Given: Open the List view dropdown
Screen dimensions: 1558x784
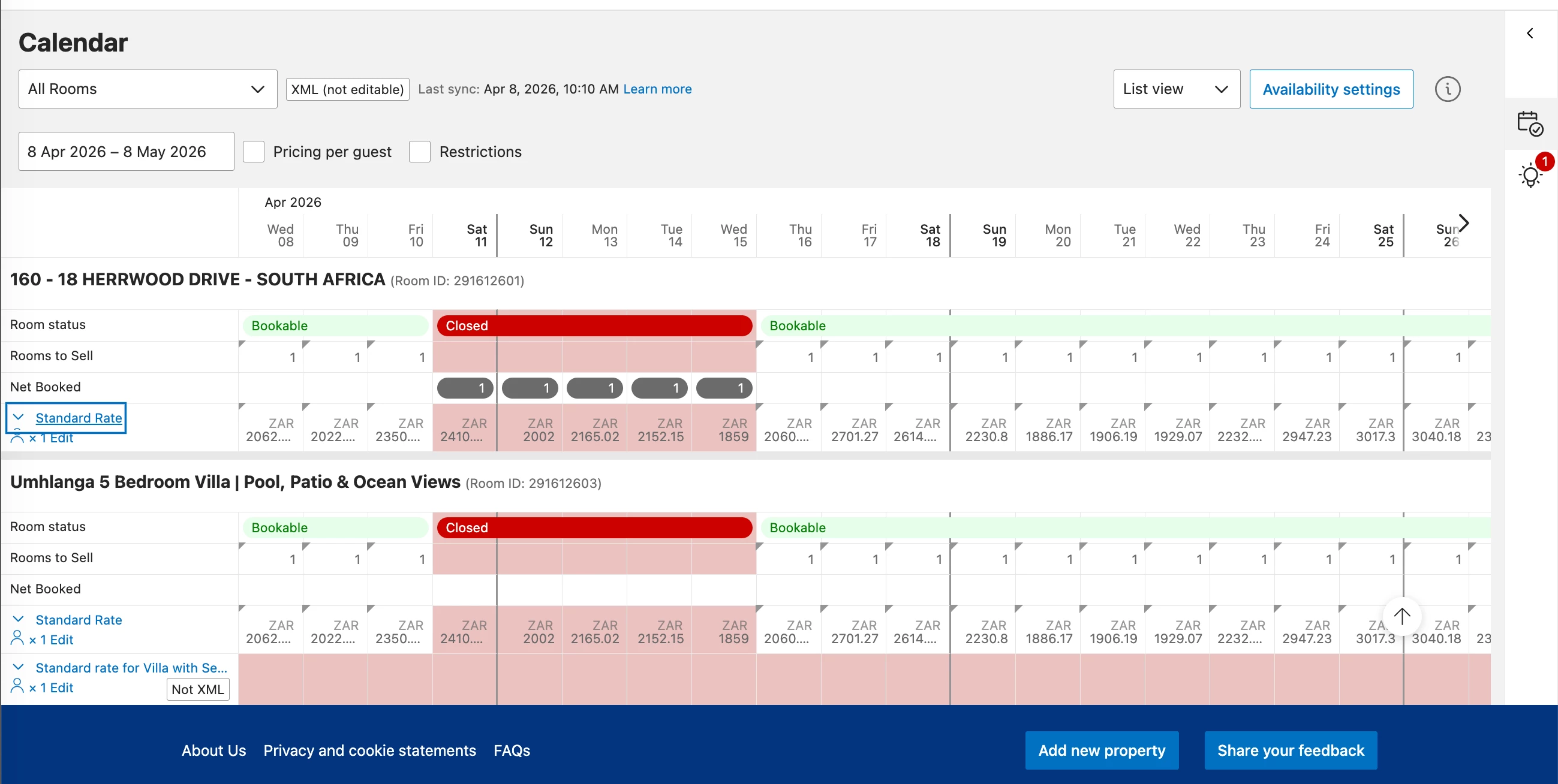Looking at the screenshot, I should [x=1176, y=89].
